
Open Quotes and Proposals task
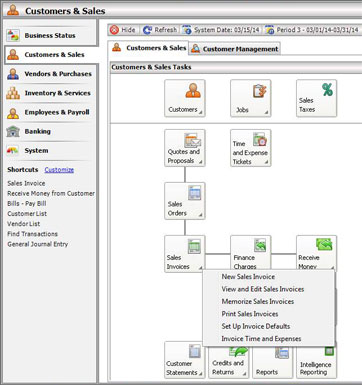tap(185, 148)
